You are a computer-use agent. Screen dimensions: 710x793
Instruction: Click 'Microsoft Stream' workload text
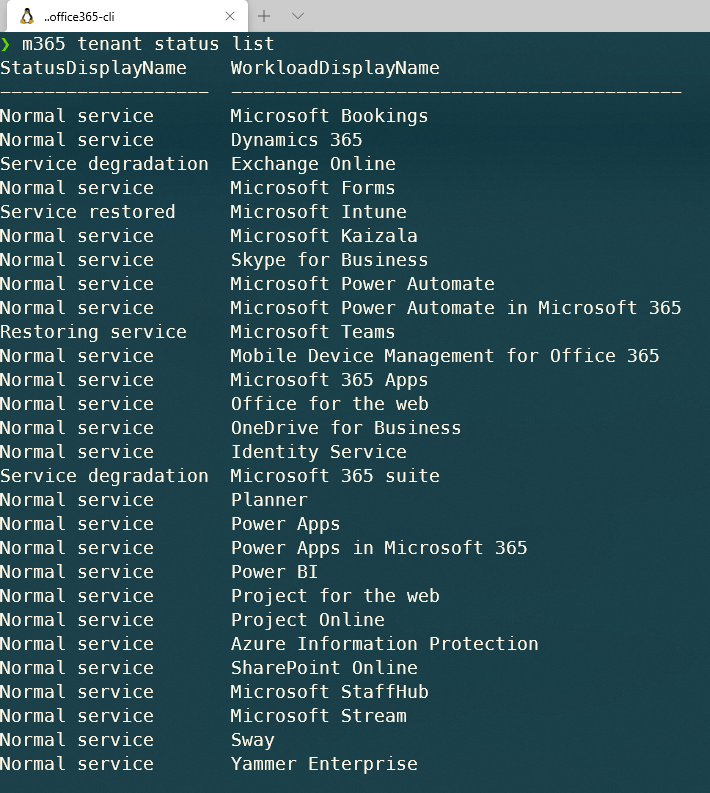319,717
